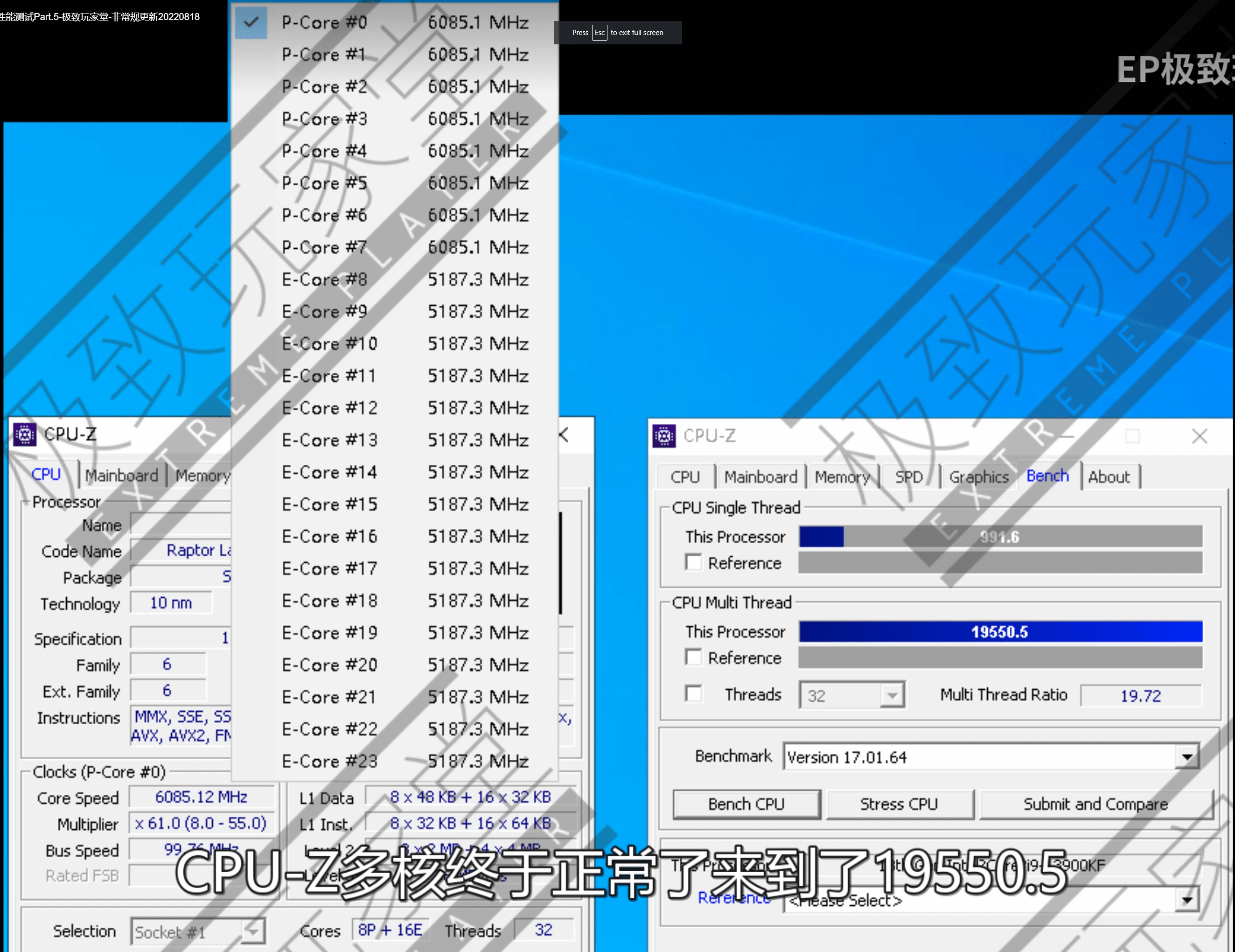1235x952 pixels.
Task: Close the right CPU-Z window
Action: pyautogui.click(x=1200, y=436)
